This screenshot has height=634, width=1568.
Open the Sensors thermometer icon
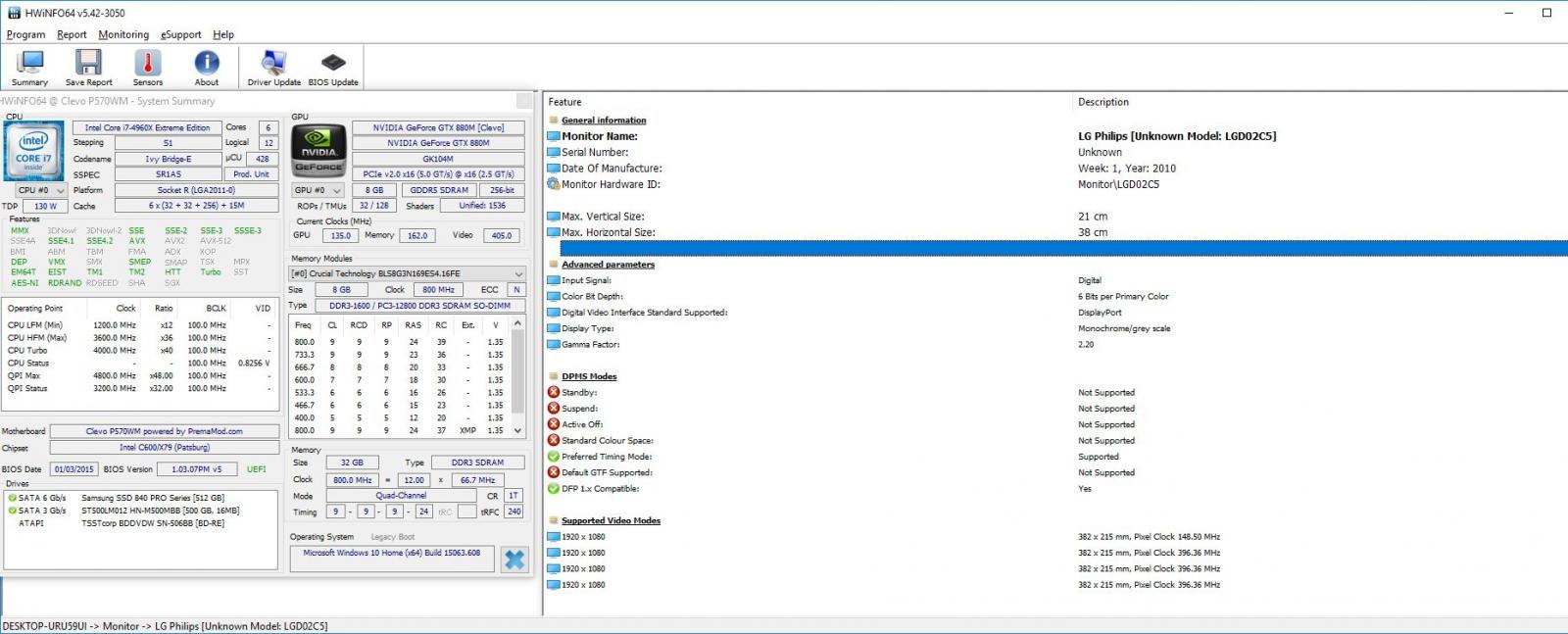click(x=148, y=68)
